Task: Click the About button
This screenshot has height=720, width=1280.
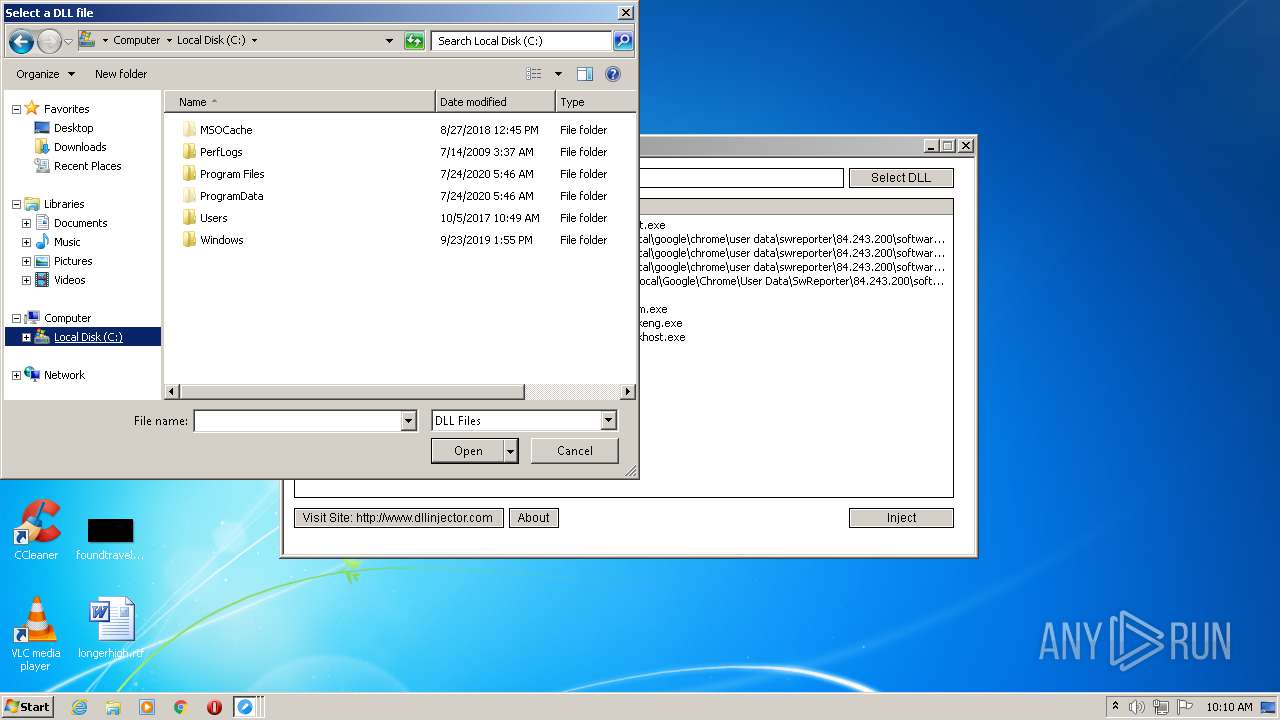Action: 534,518
